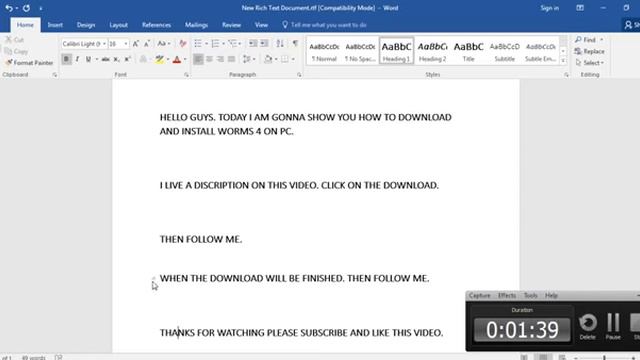This screenshot has width=640, height=360.
Task: Open the Mailings tab
Action: pyautogui.click(x=196, y=25)
